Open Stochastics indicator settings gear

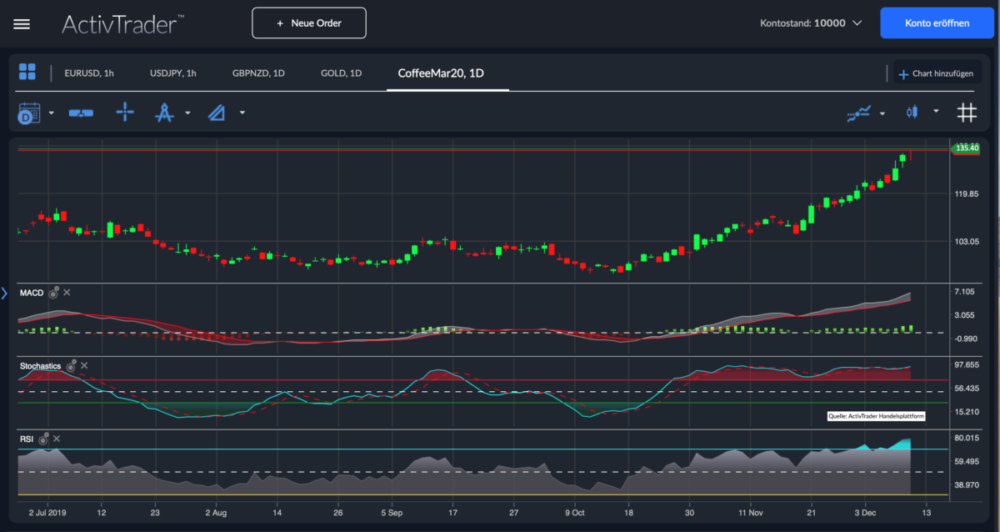point(71,366)
